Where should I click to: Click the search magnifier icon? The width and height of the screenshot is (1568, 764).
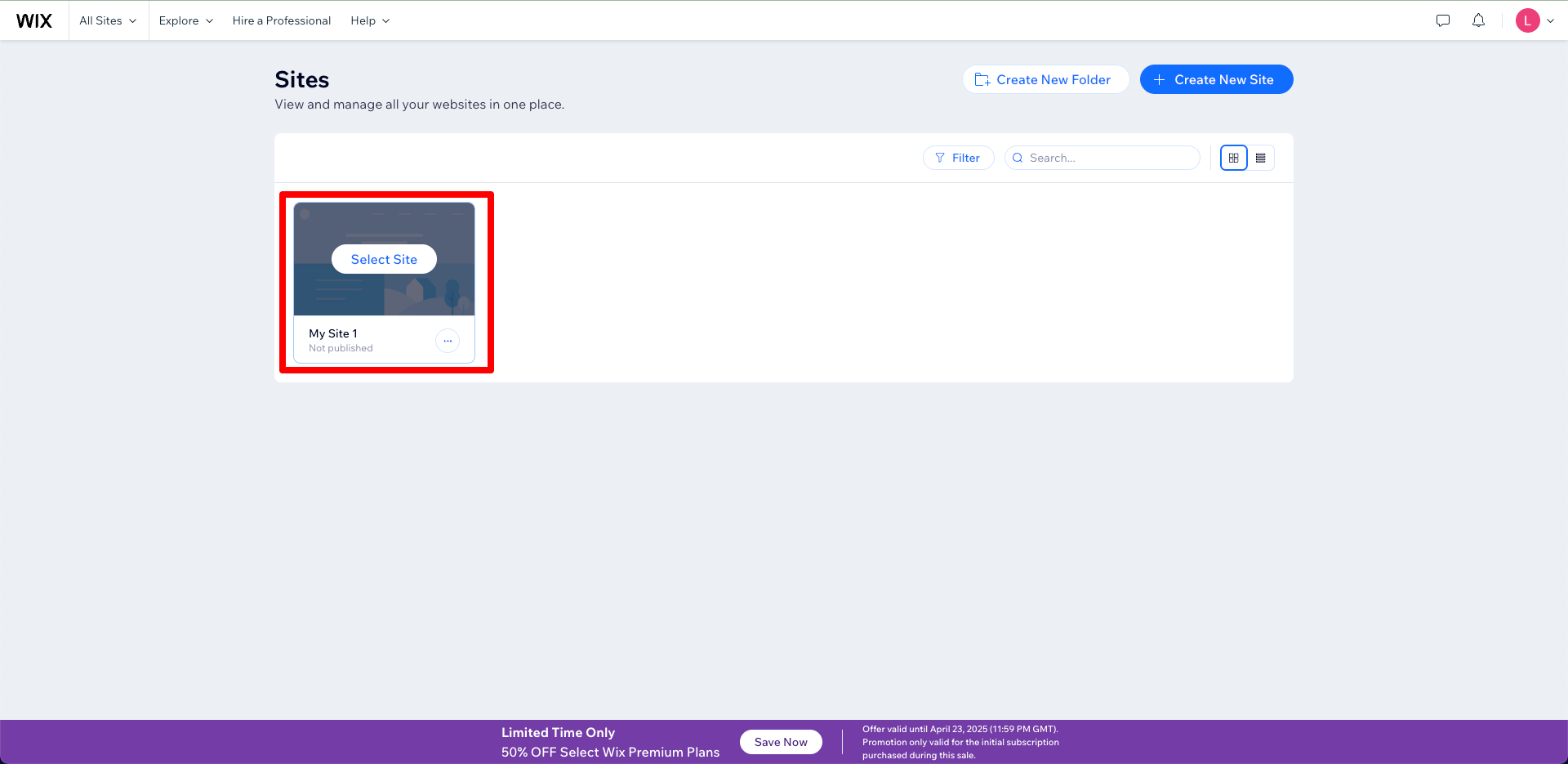[1018, 158]
